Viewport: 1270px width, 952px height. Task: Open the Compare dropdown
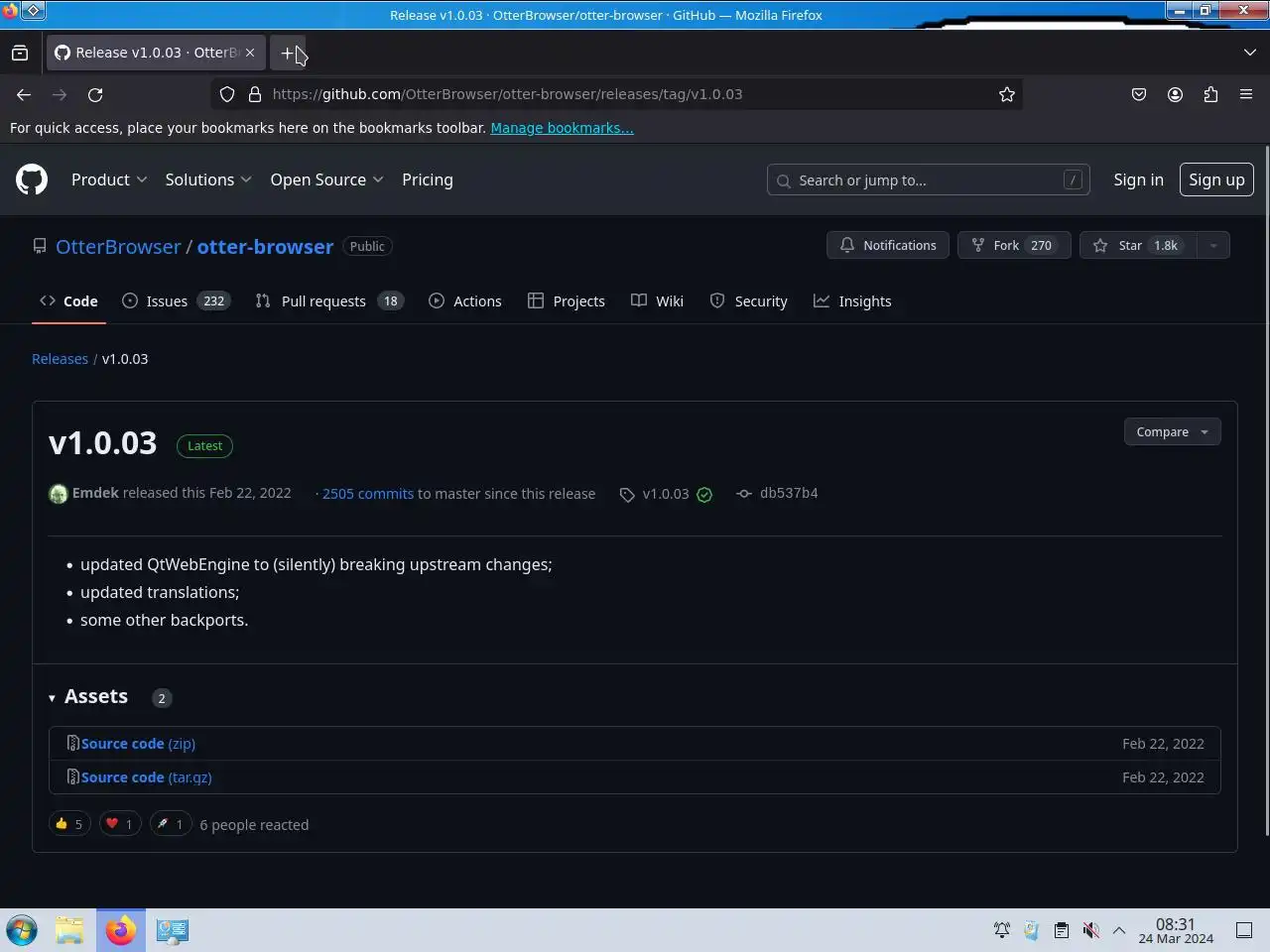click(1172, 431)
